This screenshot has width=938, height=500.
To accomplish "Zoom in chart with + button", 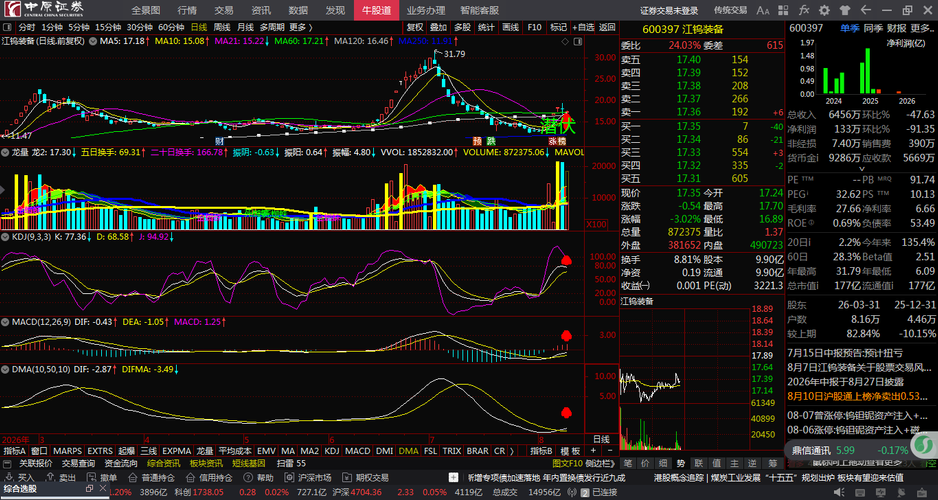I will 593,450.
